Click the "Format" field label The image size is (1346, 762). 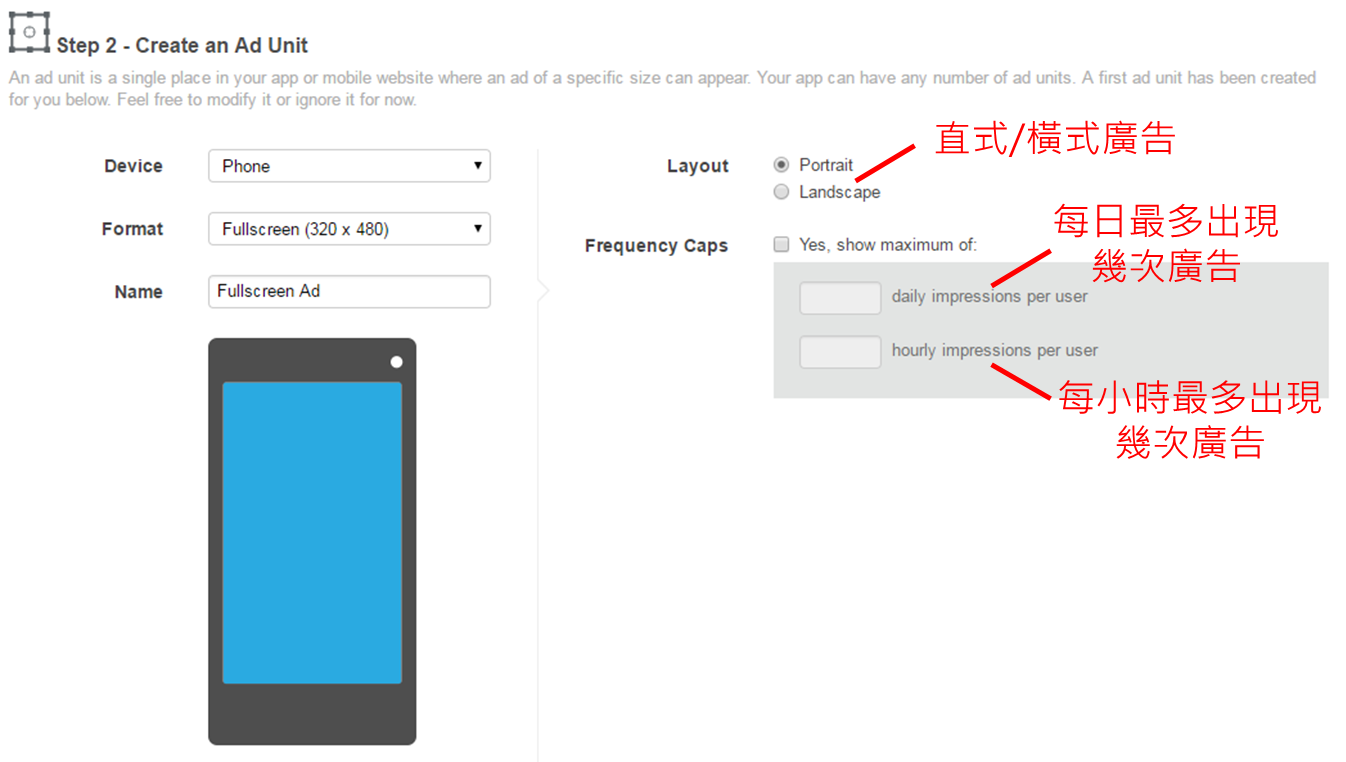point(132,229)
